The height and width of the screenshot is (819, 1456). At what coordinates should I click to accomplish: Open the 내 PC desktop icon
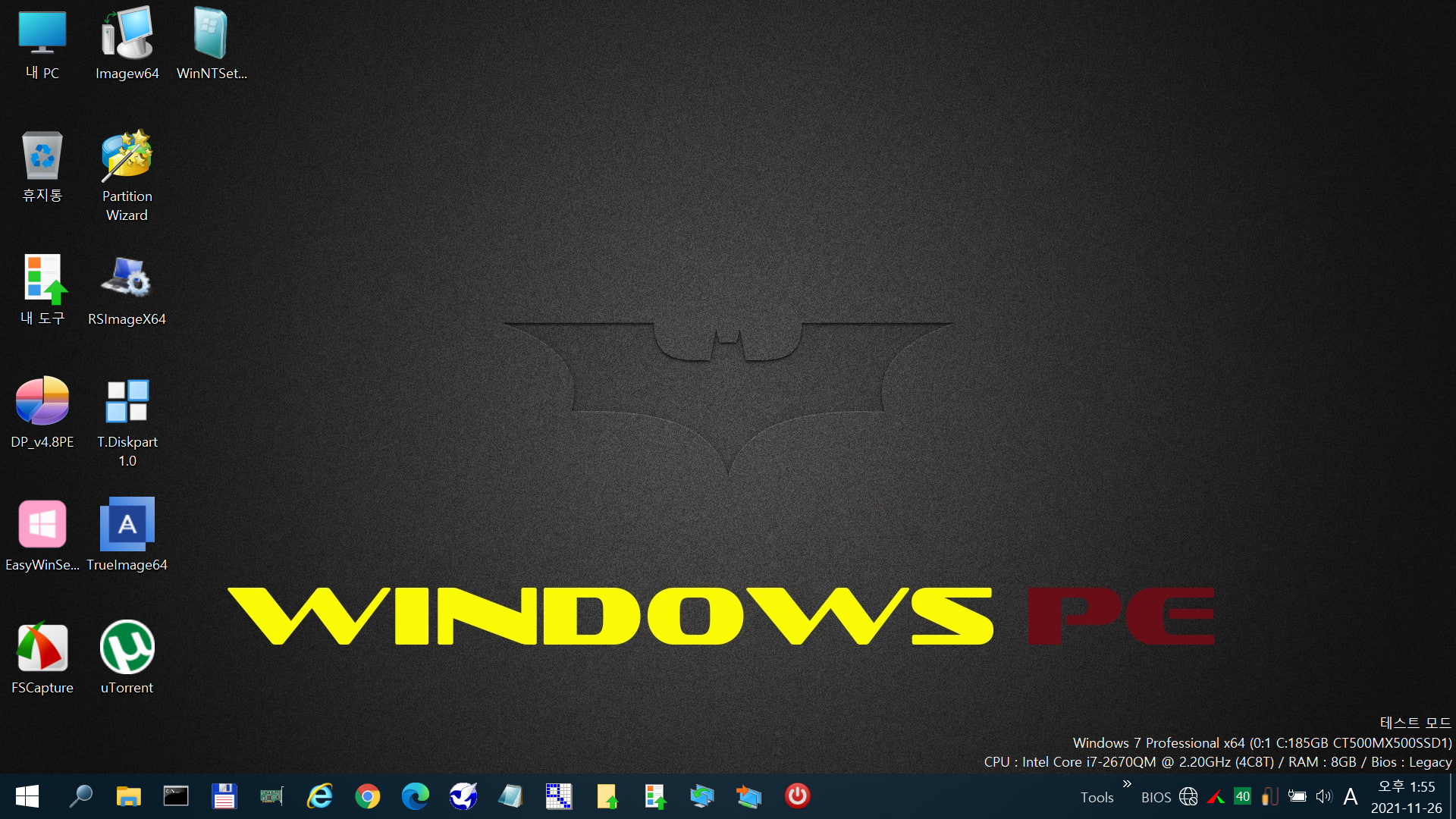click(x=42, y=43)
